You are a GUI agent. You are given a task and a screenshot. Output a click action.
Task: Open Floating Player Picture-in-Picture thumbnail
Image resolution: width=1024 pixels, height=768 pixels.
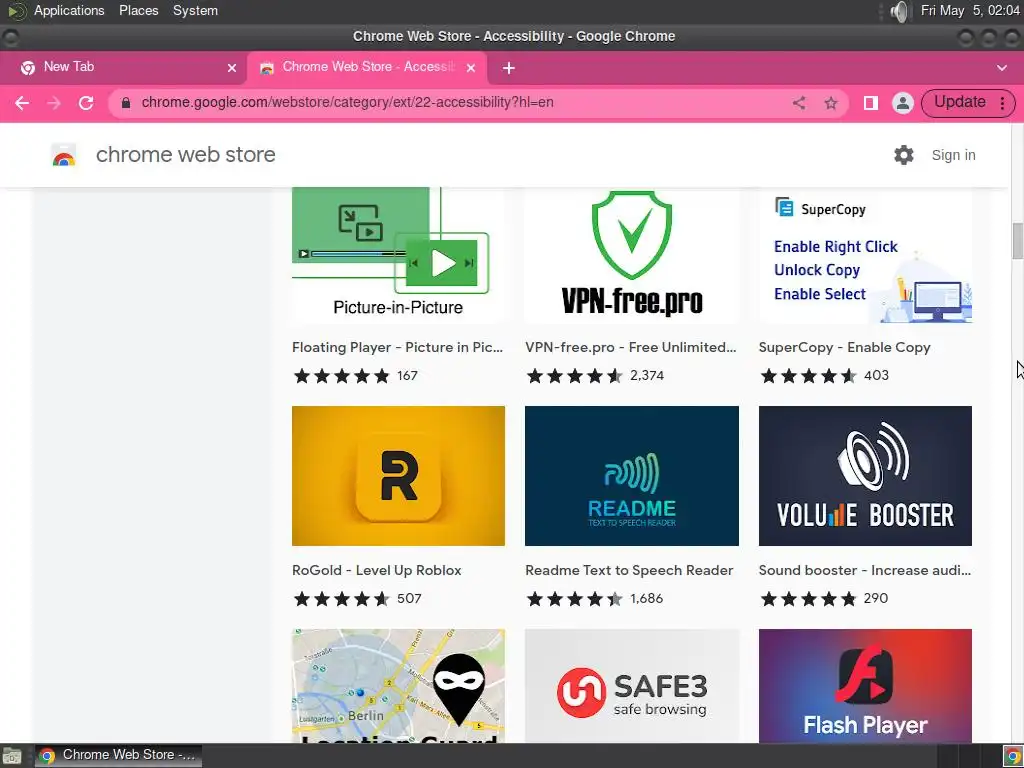point(398,255)
